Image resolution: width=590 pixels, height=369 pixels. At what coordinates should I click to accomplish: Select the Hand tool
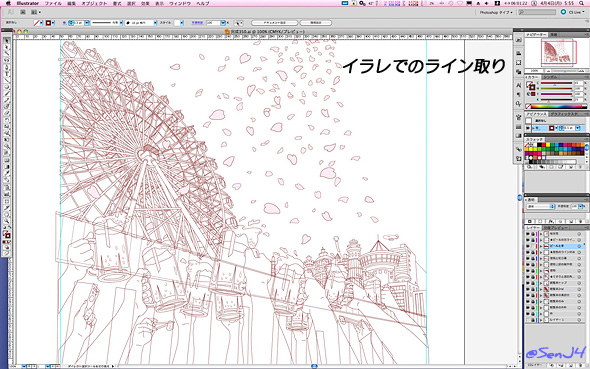6,214
